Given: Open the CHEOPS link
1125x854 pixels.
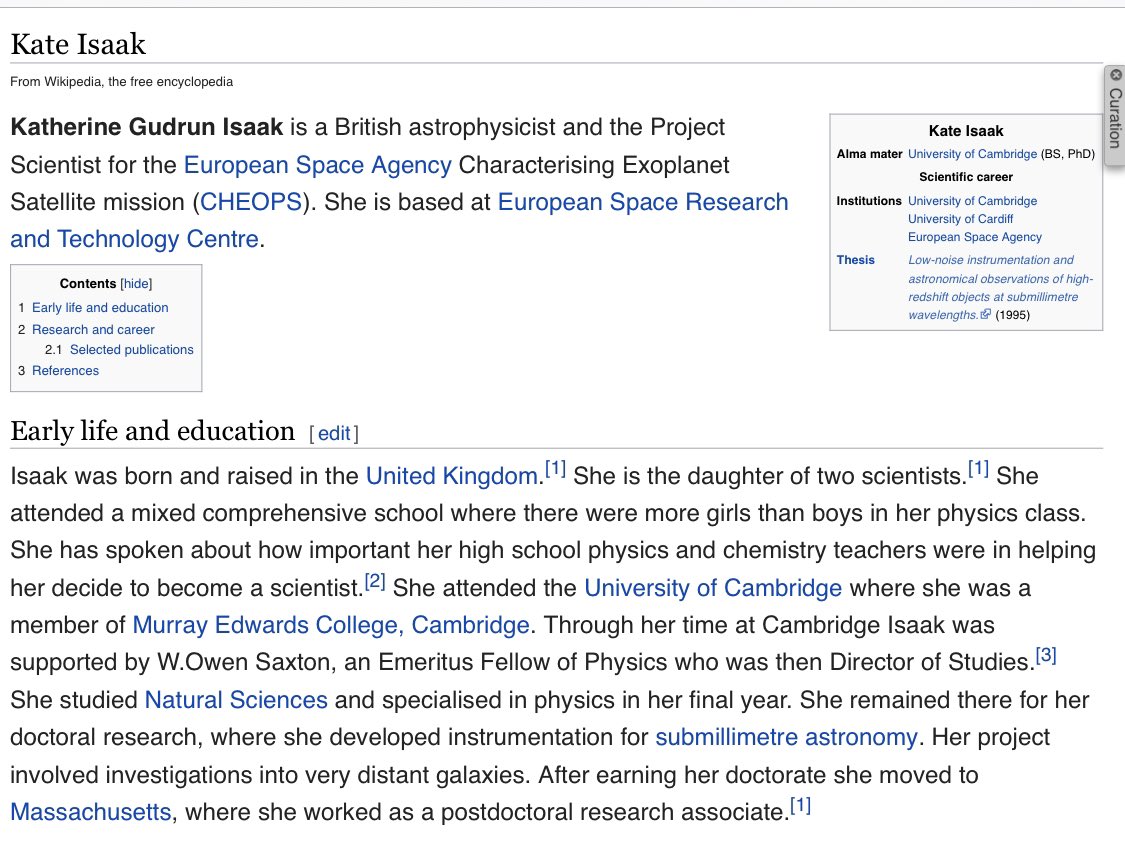Looking at the screenshot, I should [x=251, y=202].
